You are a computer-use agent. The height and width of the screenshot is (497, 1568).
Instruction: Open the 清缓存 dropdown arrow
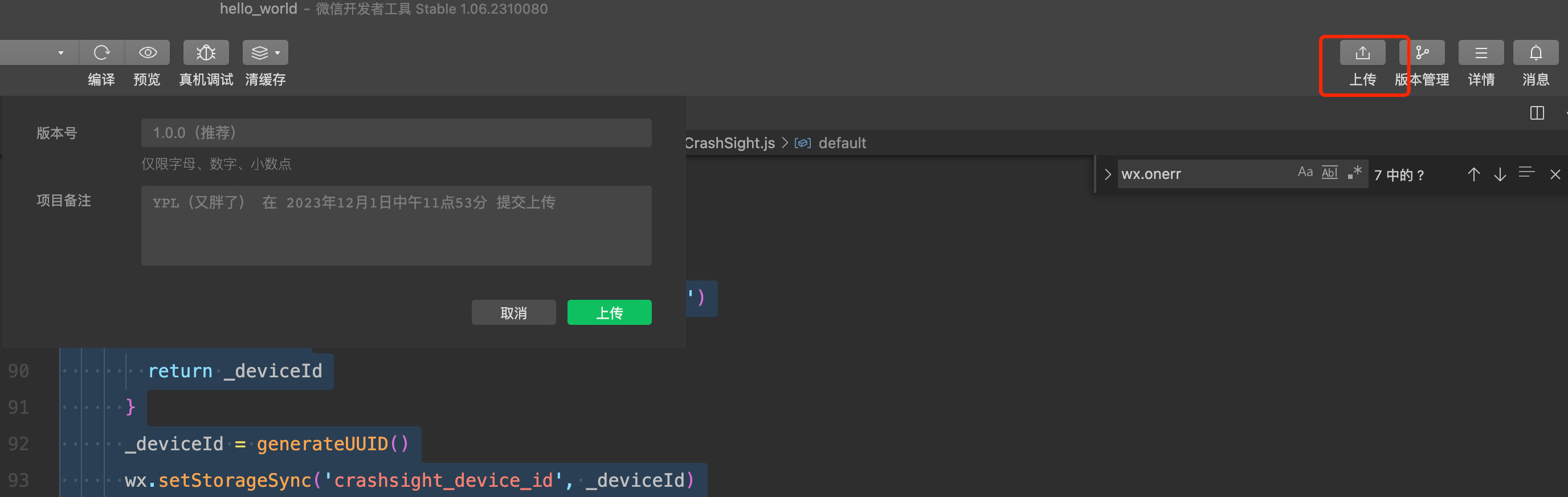coord(277,53)
